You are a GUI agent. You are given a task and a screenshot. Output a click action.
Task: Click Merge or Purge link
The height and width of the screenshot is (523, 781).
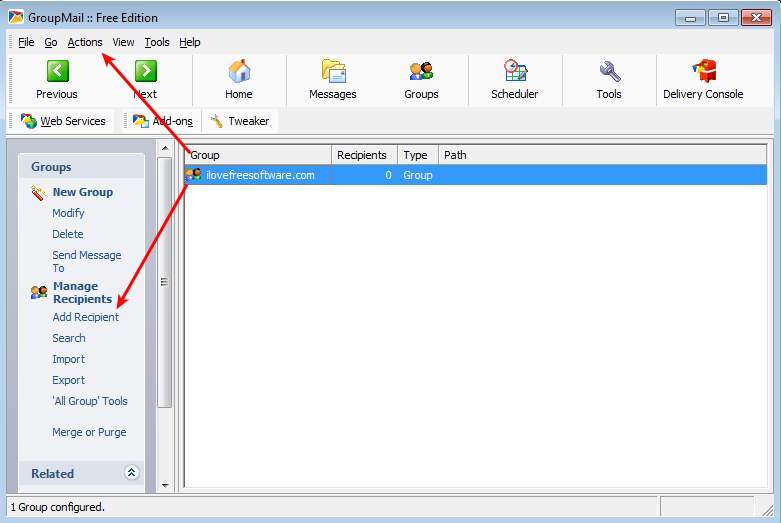[89, 432]
